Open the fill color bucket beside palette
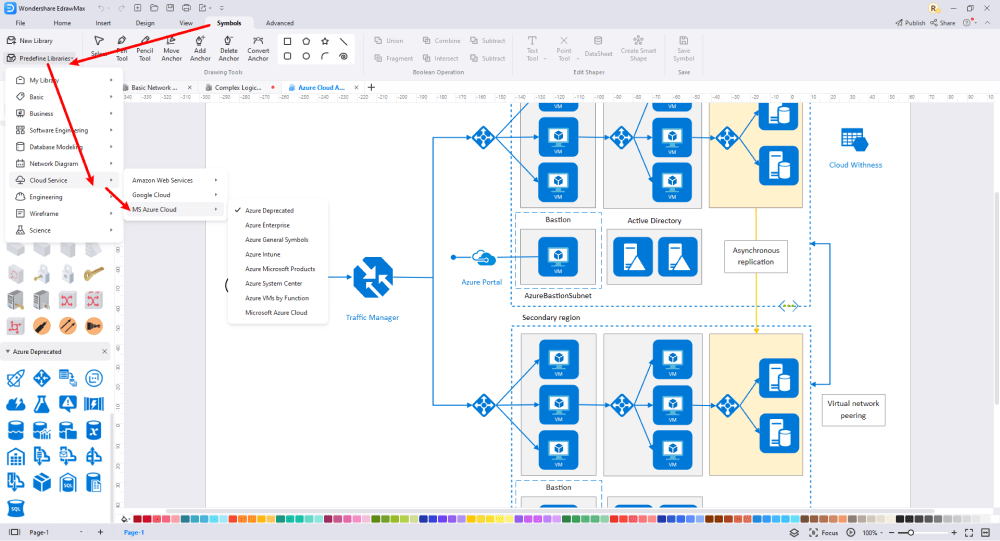Screen dimensions: 1000x541 124,519
